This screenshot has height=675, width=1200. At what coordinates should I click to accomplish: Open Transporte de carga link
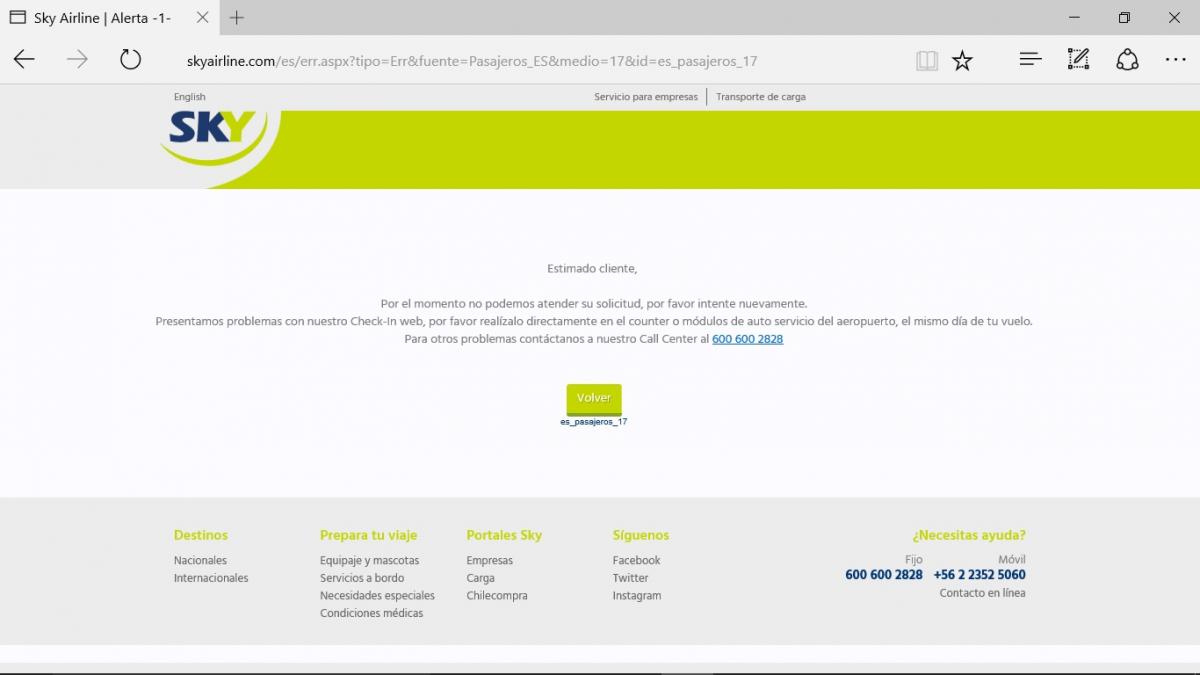coord(760,97)
